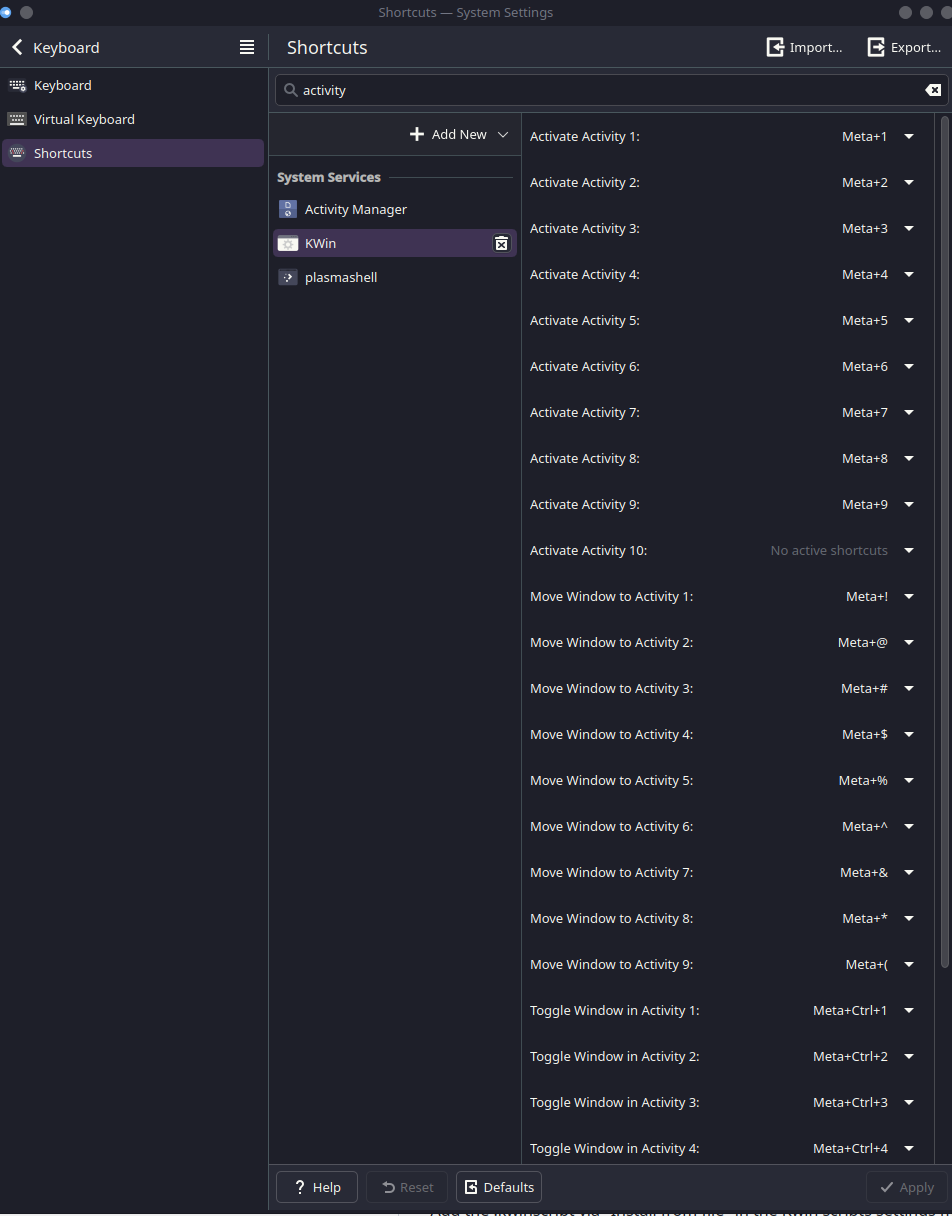This screenshot has height=1216, width=952.
Task: Expand Activate Activity 5 shortcut
Action: pos(909,320)
